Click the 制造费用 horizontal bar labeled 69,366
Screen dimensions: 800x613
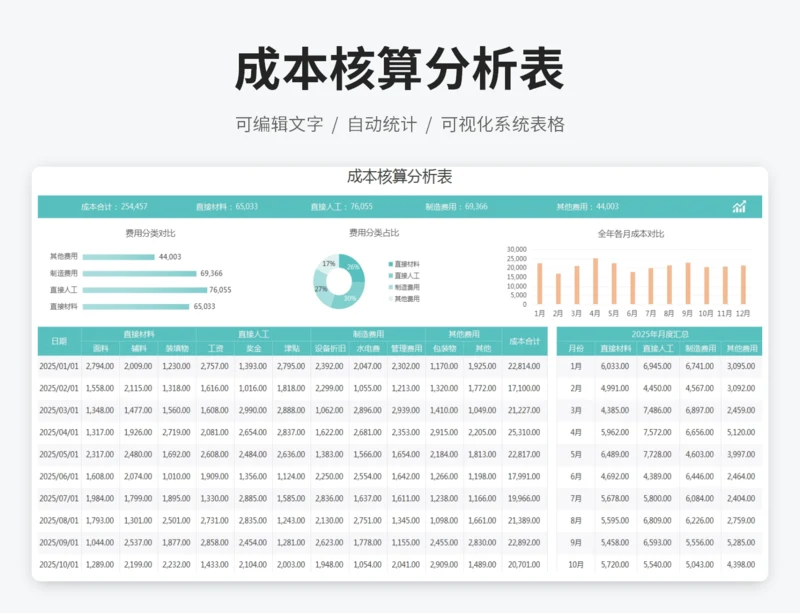(139, 274)
